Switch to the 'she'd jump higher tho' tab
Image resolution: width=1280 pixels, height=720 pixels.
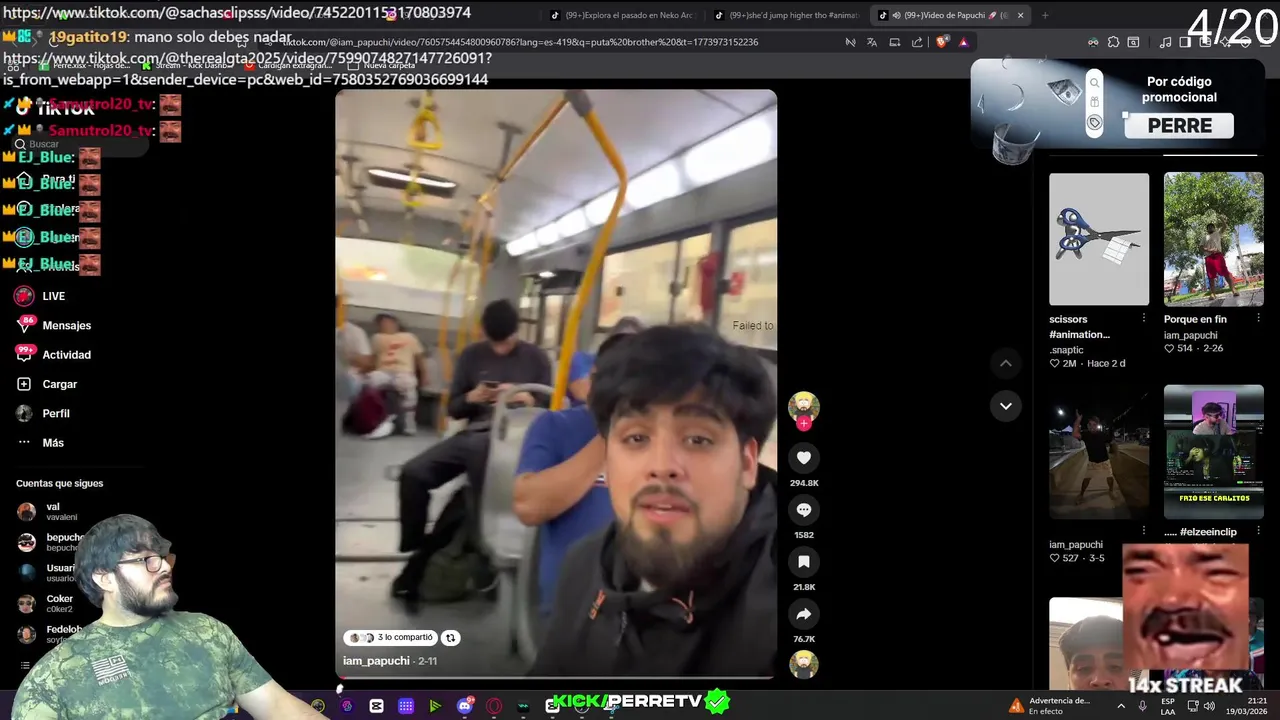click(x=786, y=15)
